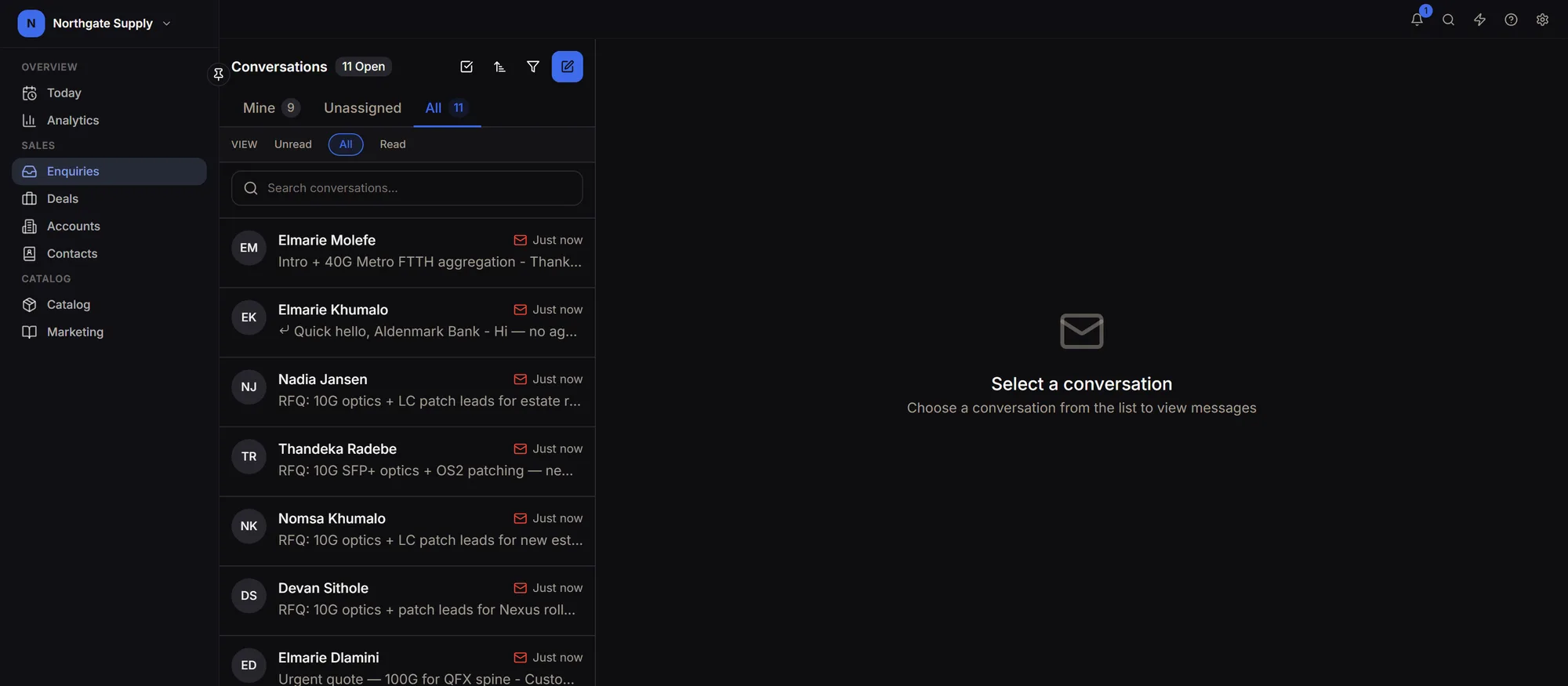Open Accounts in the sidebar
1568x686 pixels.
click(x=109, y=227)
